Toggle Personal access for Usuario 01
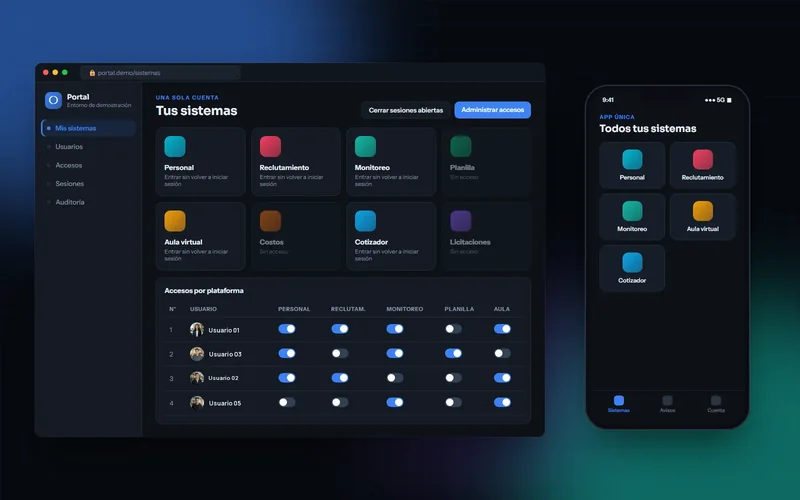The width and height of the screenshot is (800, 500). pos(287,329)
